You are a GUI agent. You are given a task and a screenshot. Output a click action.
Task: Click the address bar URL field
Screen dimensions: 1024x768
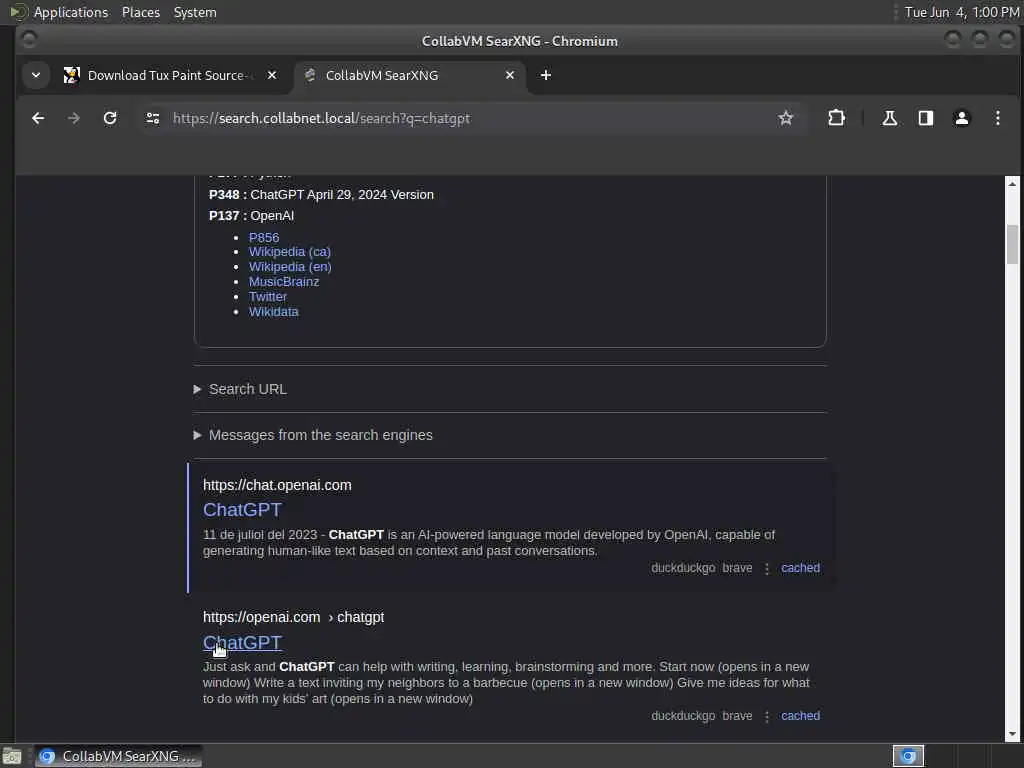click(x=470, y=118)
